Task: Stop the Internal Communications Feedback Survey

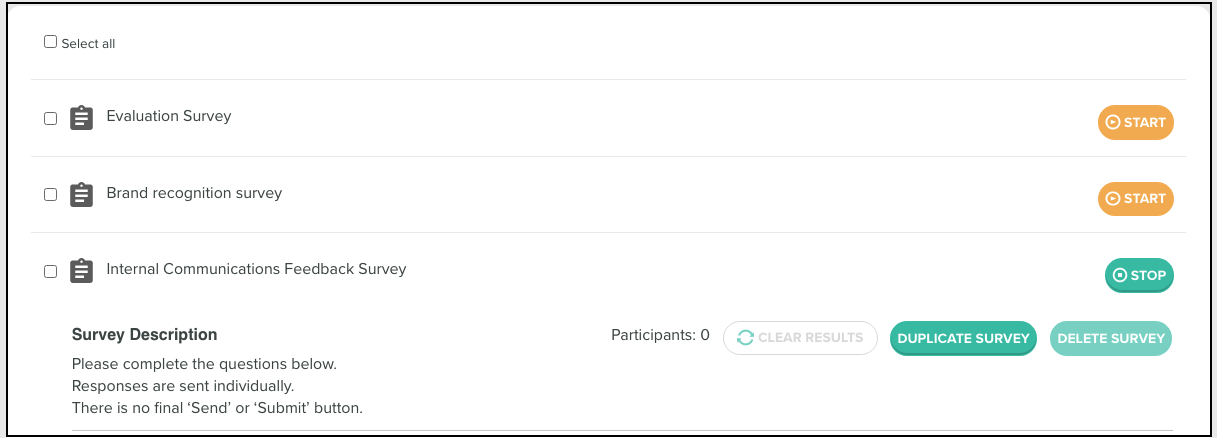Action: coord(1139,275)
